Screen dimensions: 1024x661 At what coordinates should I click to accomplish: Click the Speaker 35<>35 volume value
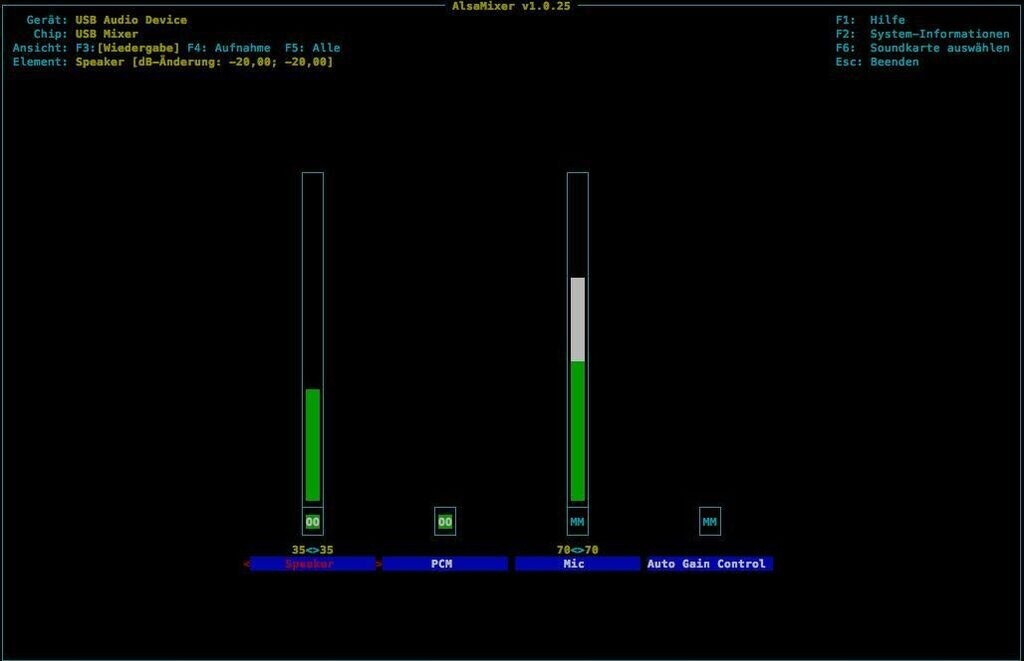coord(312,550)
